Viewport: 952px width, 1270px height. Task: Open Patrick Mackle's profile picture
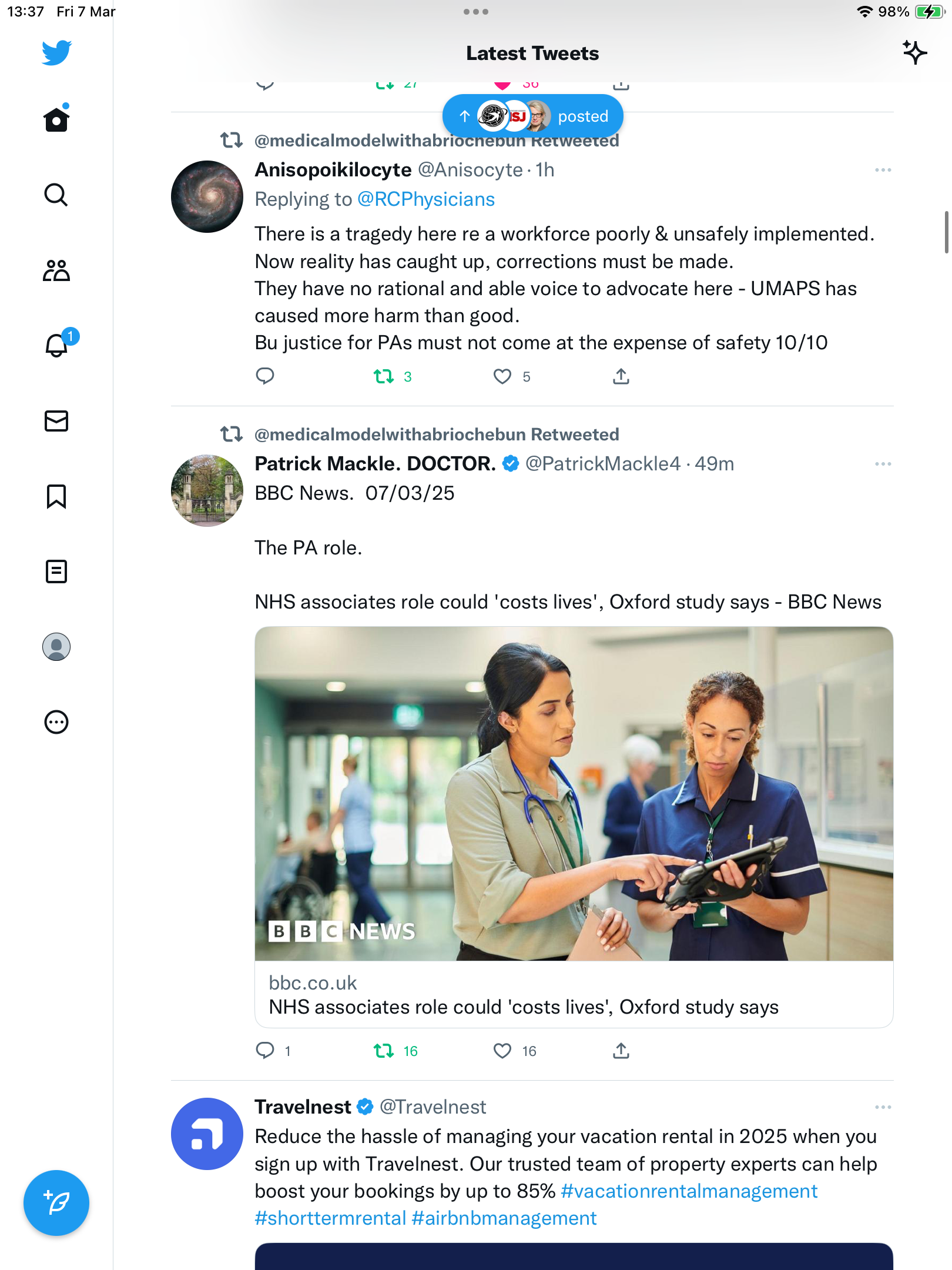(207, 490)
